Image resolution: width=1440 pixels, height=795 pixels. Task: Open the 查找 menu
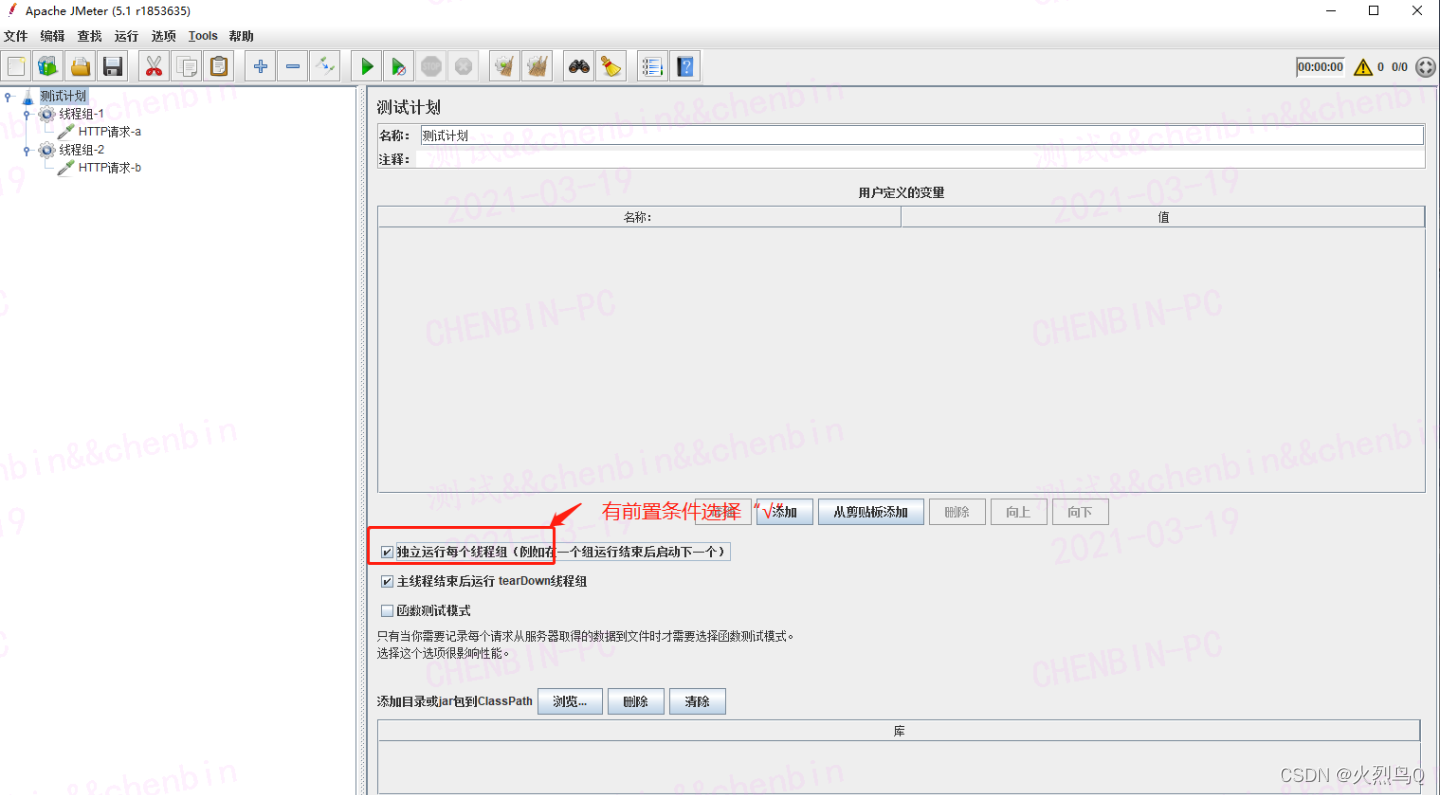[x=90, y=36]
